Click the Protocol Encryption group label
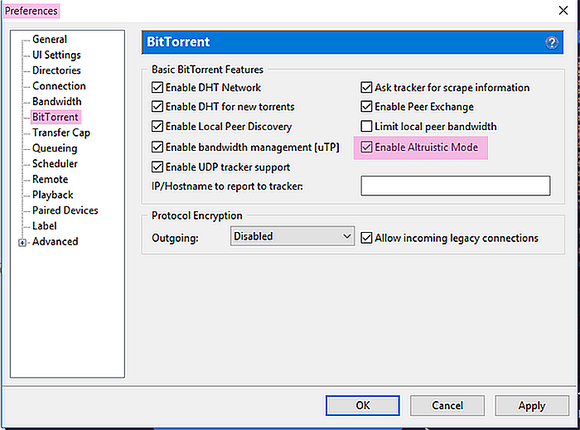The height and width of the screenshot is (430, 580). [197, 215]
